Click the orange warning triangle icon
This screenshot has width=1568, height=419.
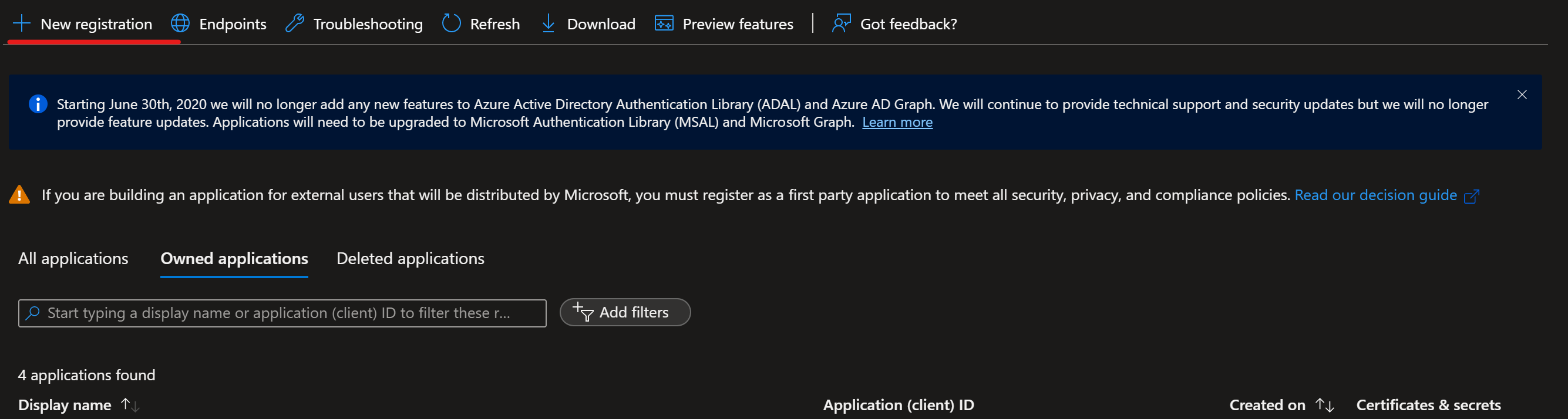tap(19, 195)
